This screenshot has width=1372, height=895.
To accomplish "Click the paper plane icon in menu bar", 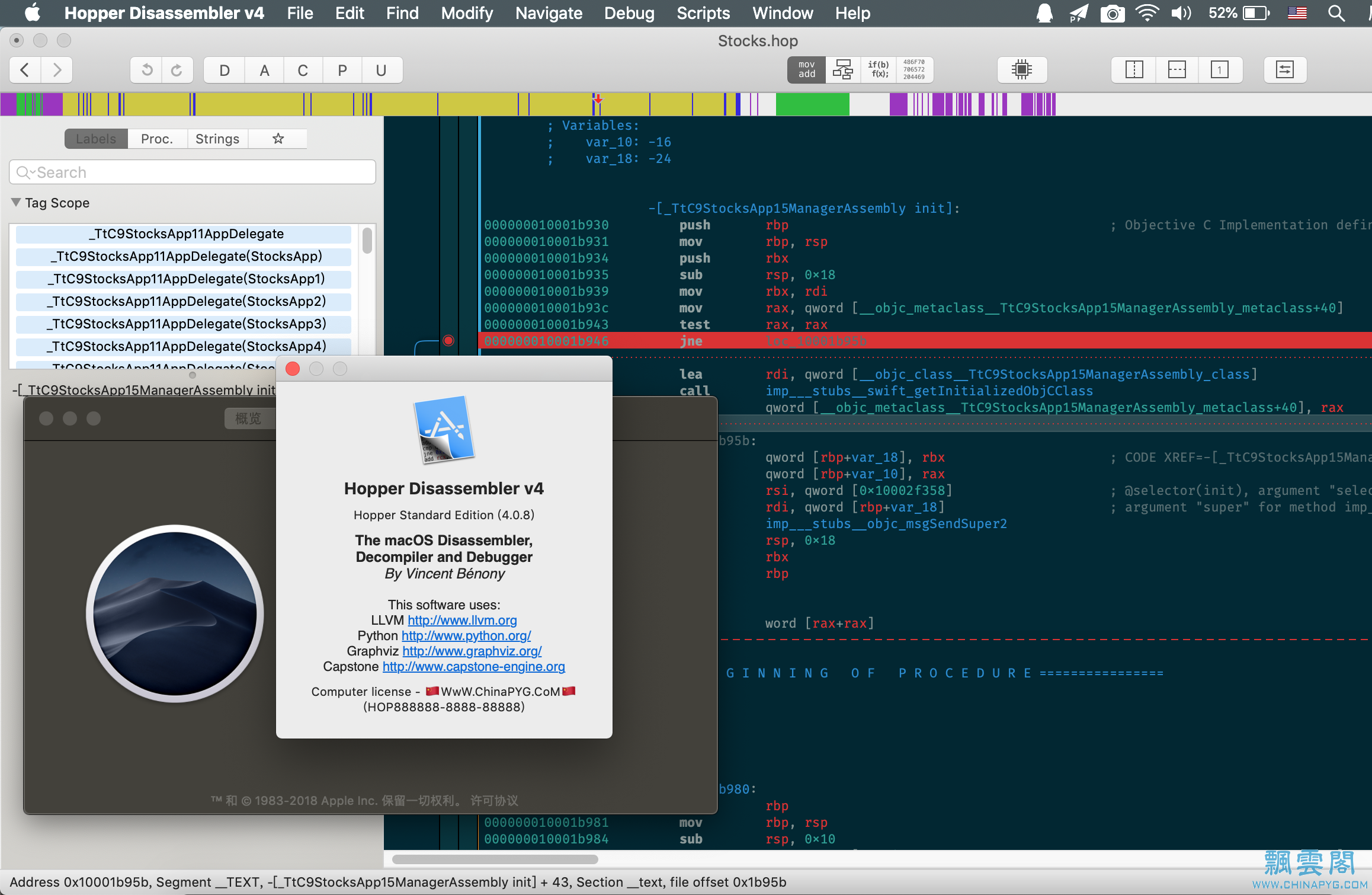I will (x=1079, y=13).
